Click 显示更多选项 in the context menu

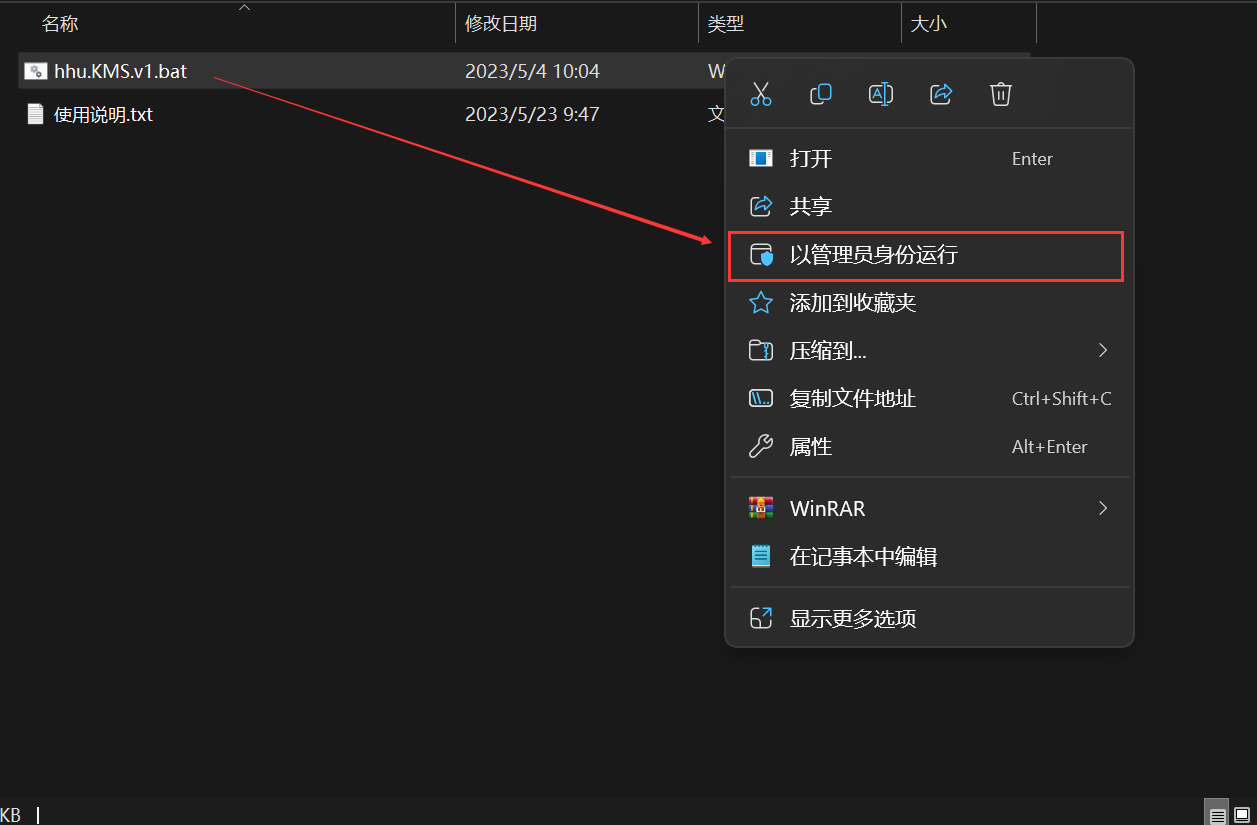coord(851,618)
